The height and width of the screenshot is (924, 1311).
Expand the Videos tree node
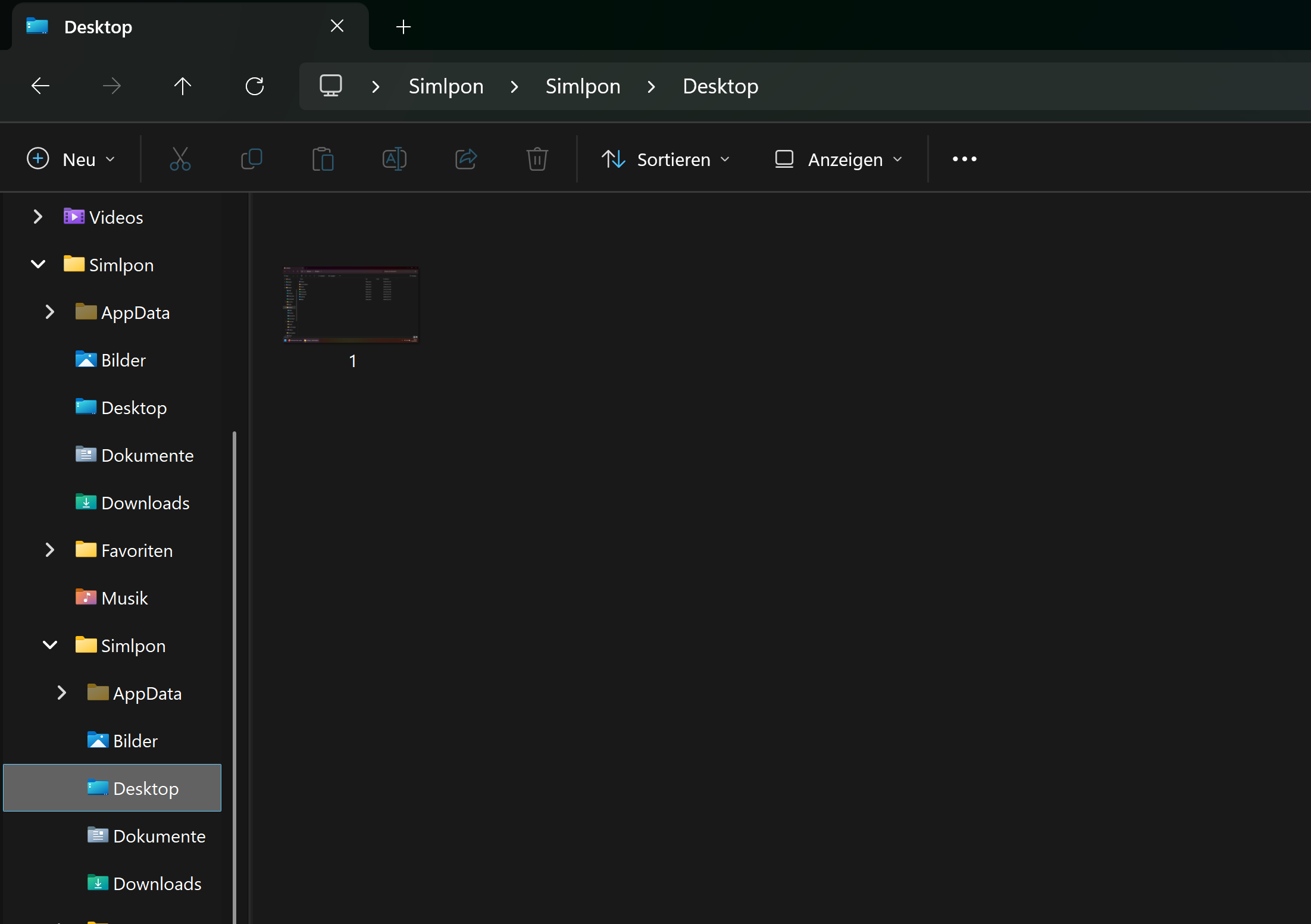(x=37, y=217)
